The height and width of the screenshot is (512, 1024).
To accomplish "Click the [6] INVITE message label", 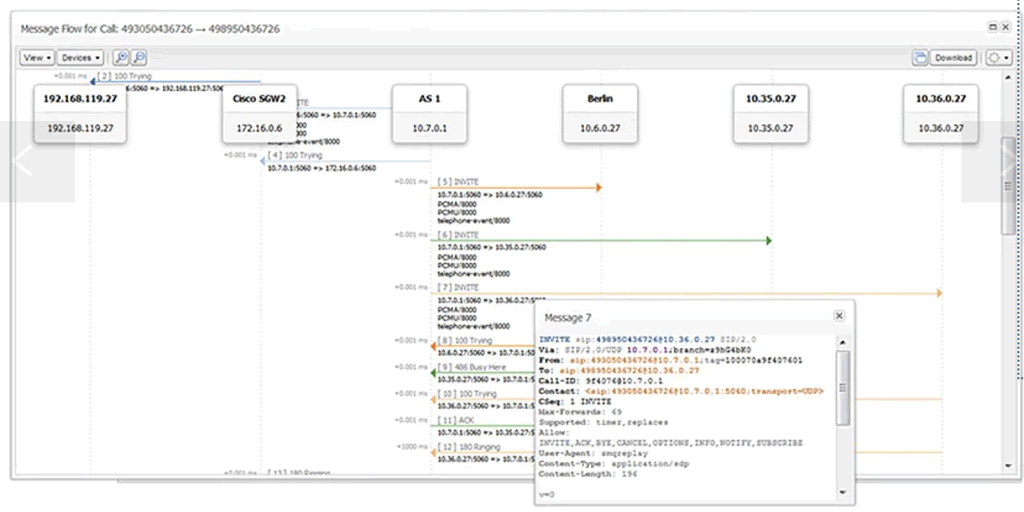I will (x=458, y=235).
